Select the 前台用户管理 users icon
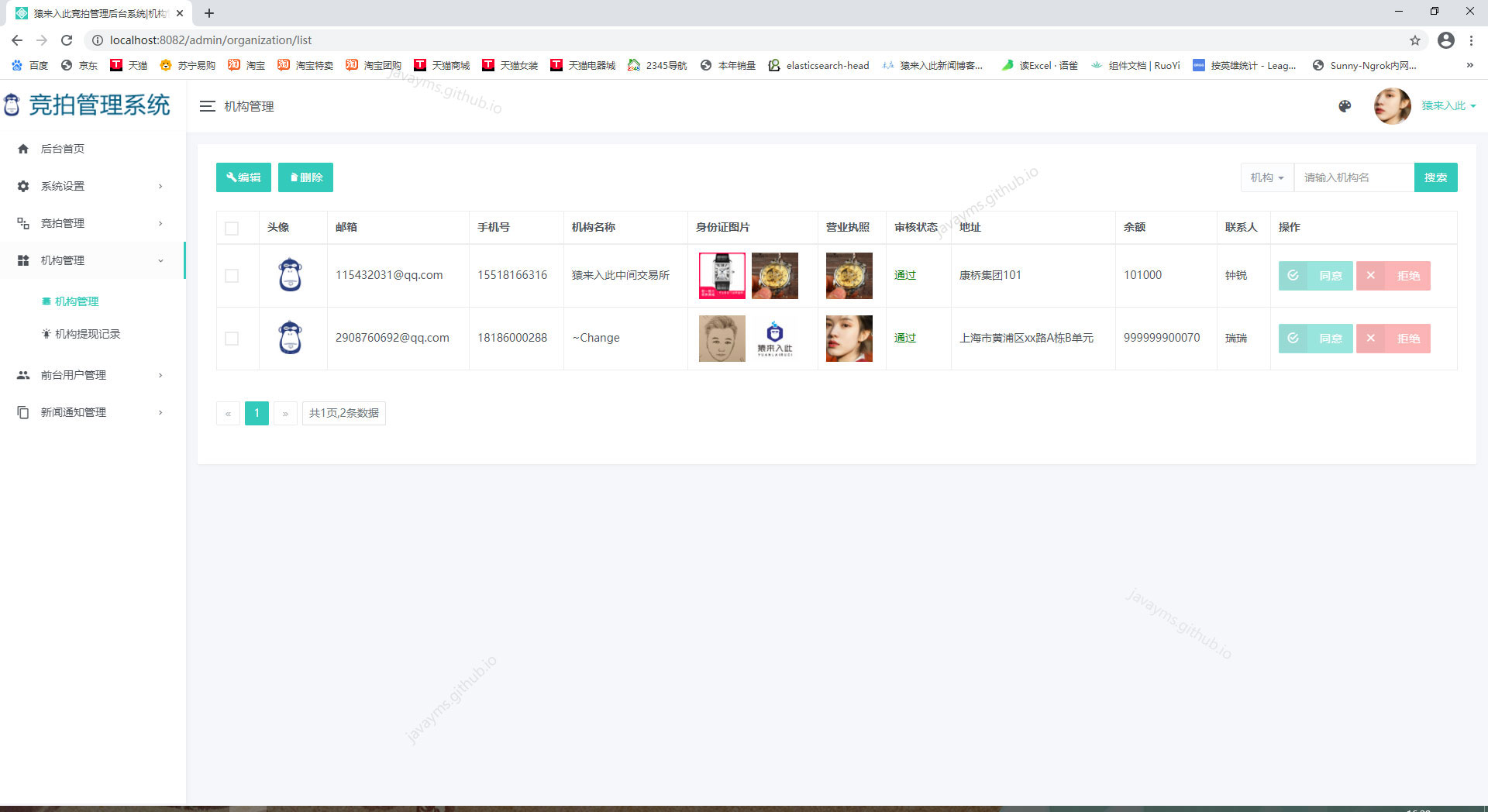Screen dimensions: 1488x812 (23, 375)
